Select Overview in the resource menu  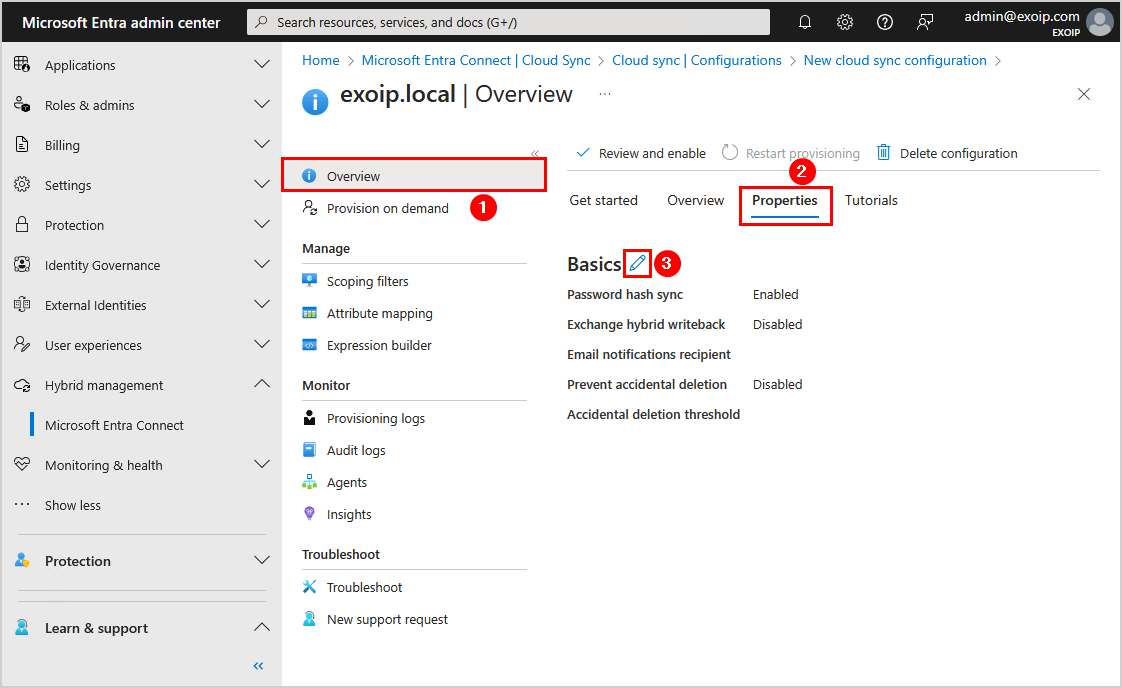tap(414, 176)
